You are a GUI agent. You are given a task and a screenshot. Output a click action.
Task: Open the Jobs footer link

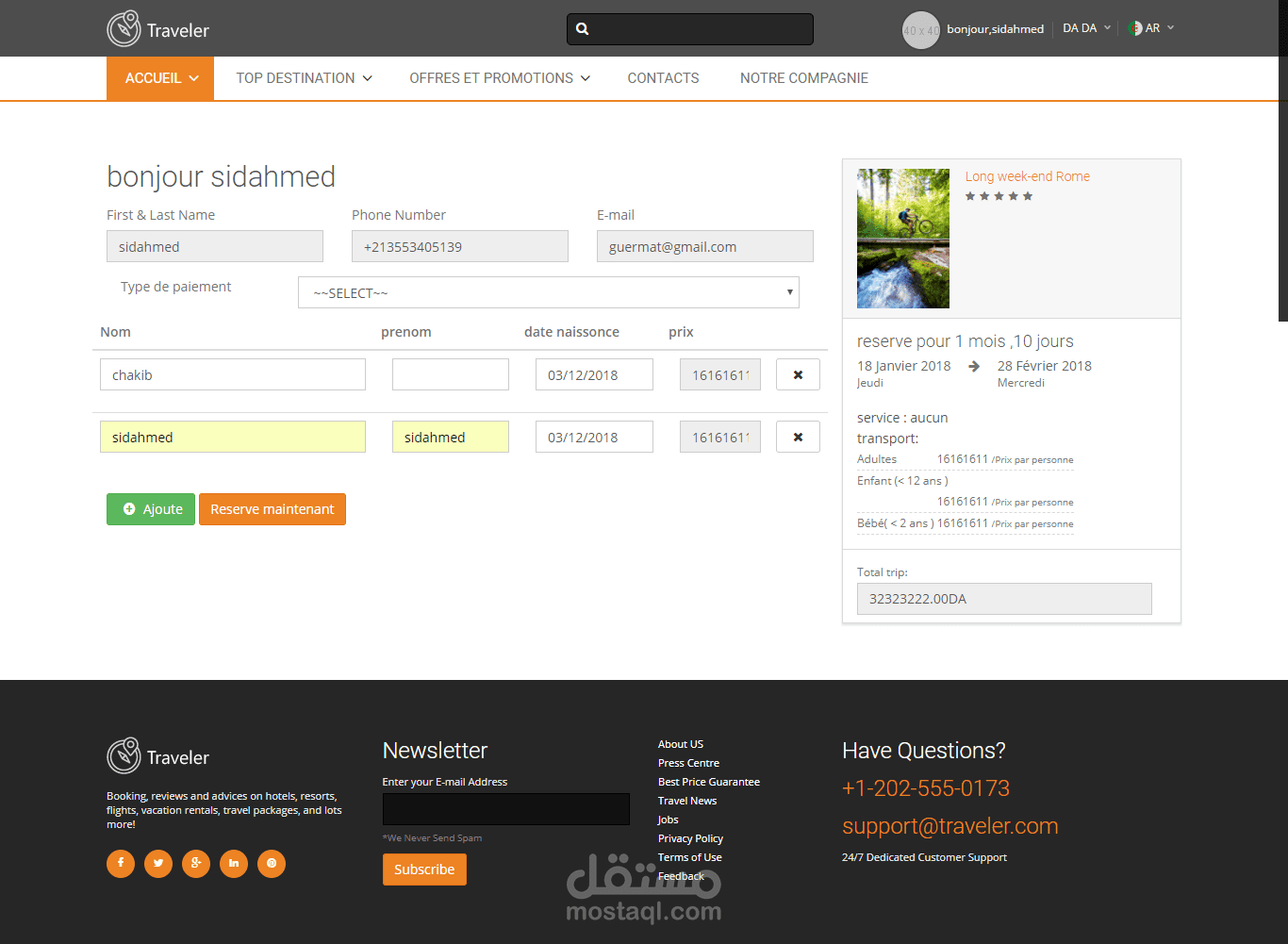[668, 820]
